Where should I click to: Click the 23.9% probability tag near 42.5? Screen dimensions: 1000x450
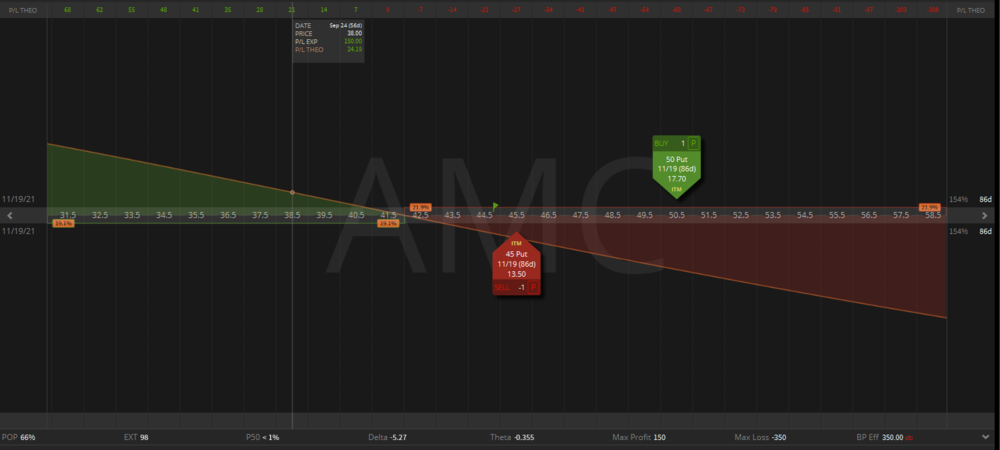[420, 207]
